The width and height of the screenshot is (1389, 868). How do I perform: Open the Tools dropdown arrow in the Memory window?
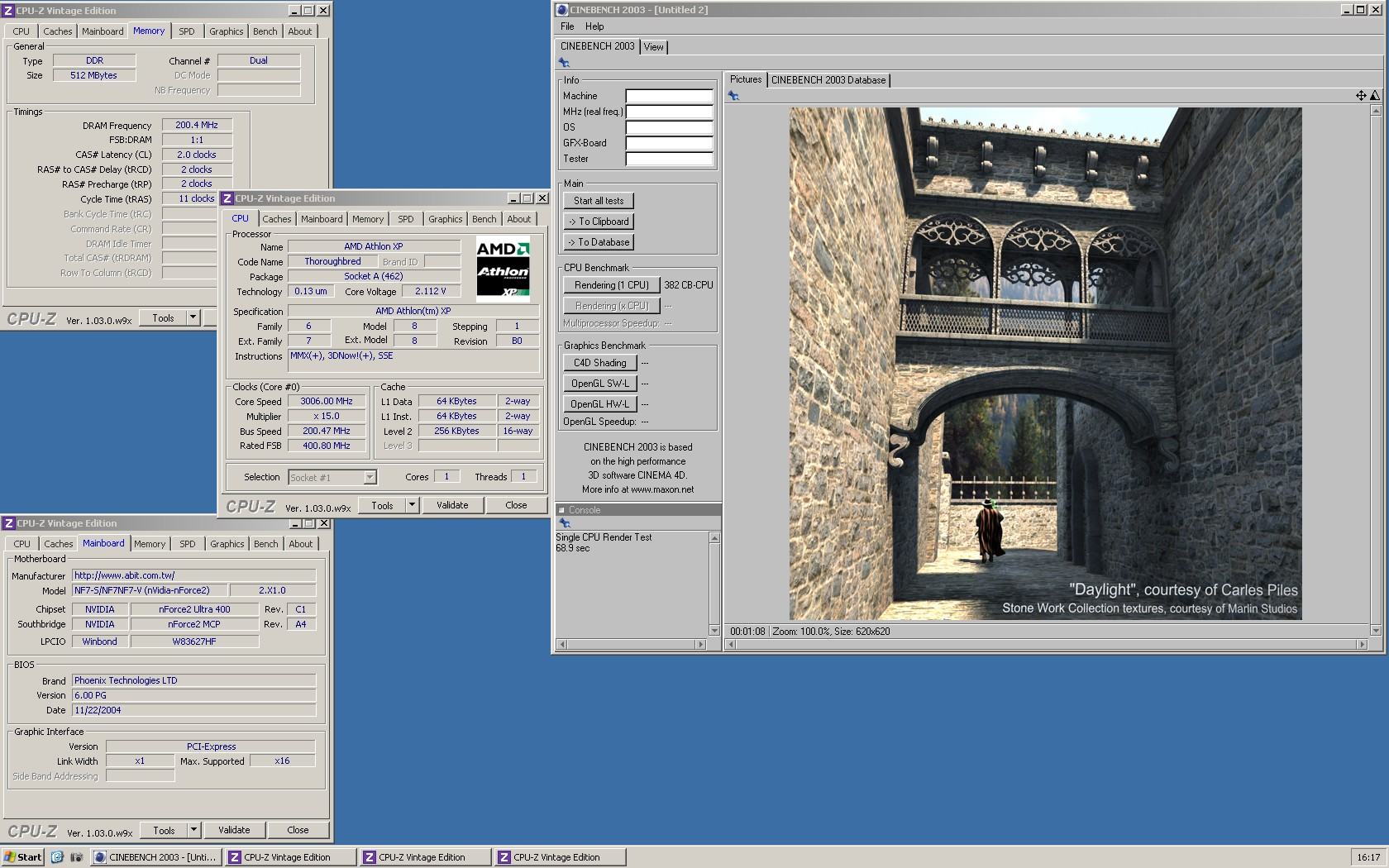click(193, 317)
